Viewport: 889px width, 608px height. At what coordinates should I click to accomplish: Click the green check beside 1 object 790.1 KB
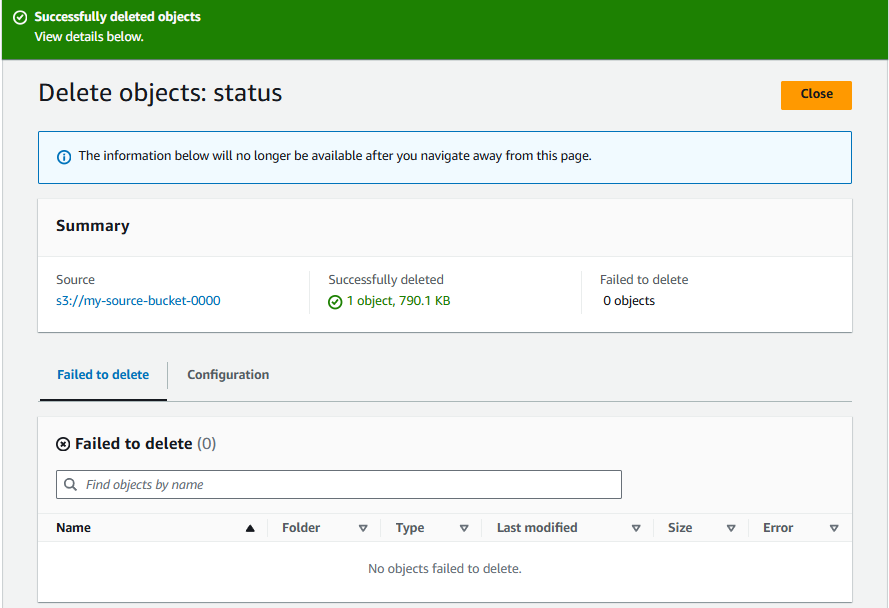click(335, 301)
